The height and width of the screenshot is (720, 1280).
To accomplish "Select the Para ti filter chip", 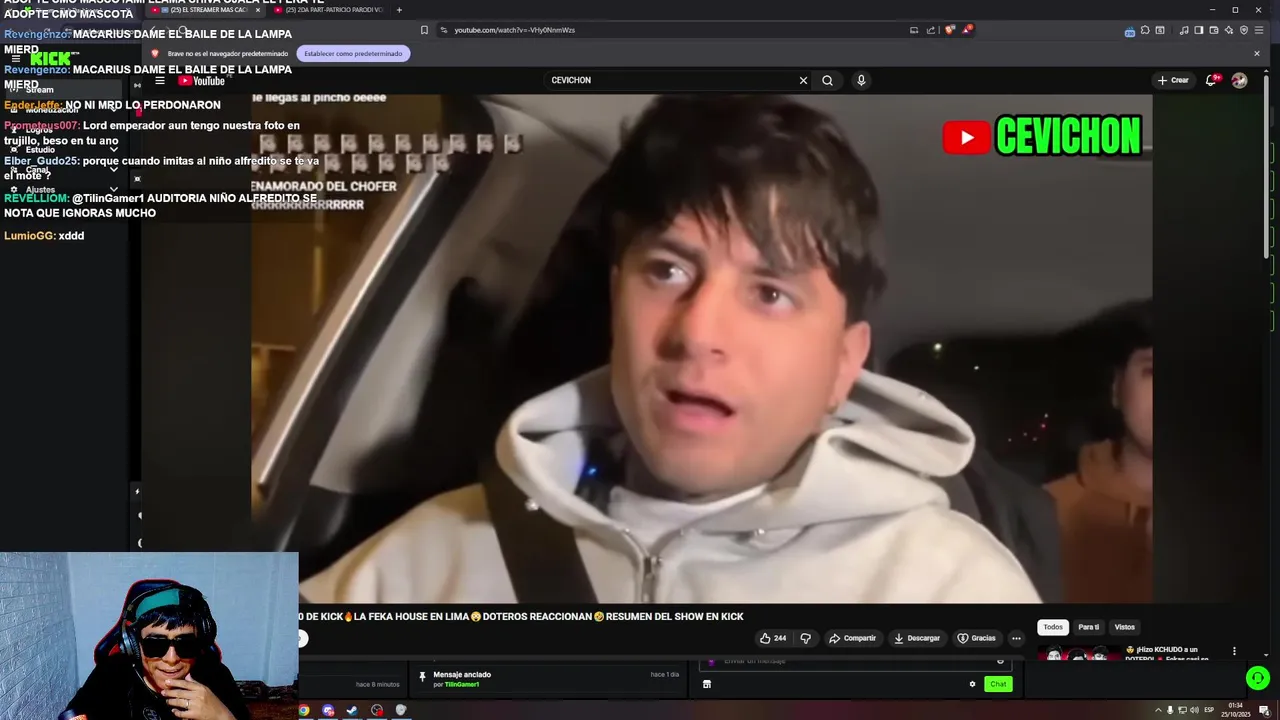I will pos(1089,627).
